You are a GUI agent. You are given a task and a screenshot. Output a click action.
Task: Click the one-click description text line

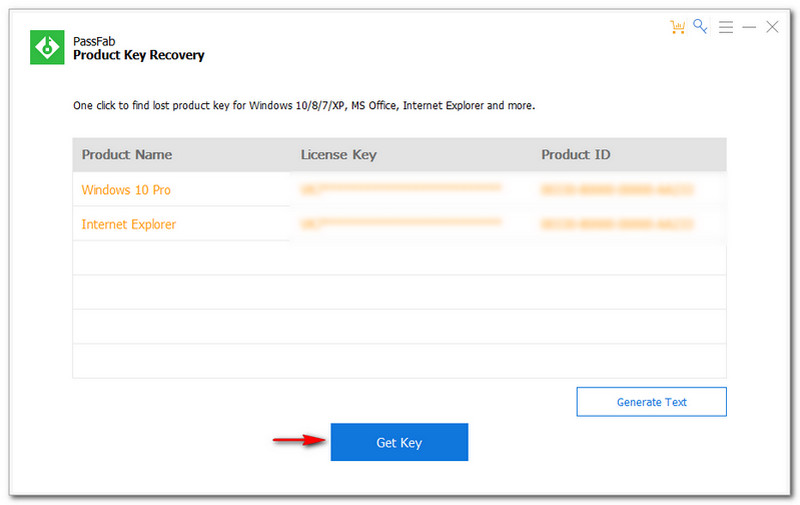coord(304,105)
